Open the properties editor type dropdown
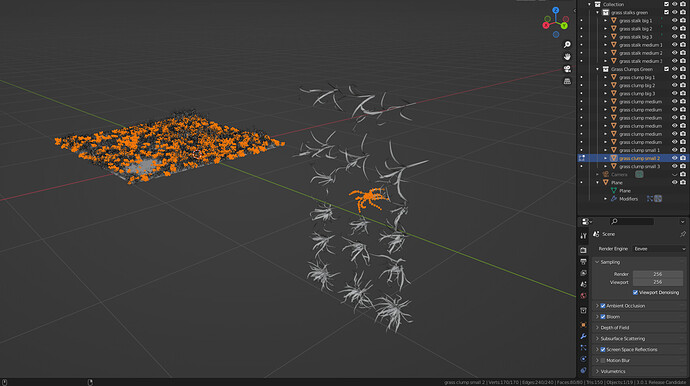This screenshot has height=386, width=690. [x=587, y=221]
